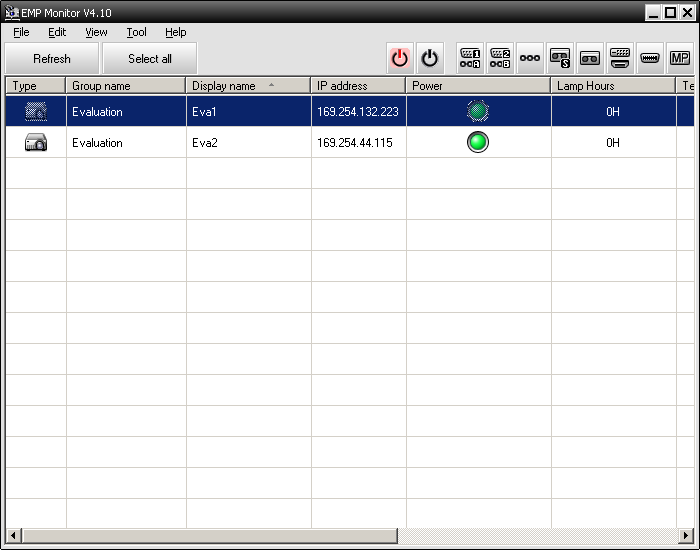
Task: Switch source to Computer 2 input icon
Action: click(500, 58)
